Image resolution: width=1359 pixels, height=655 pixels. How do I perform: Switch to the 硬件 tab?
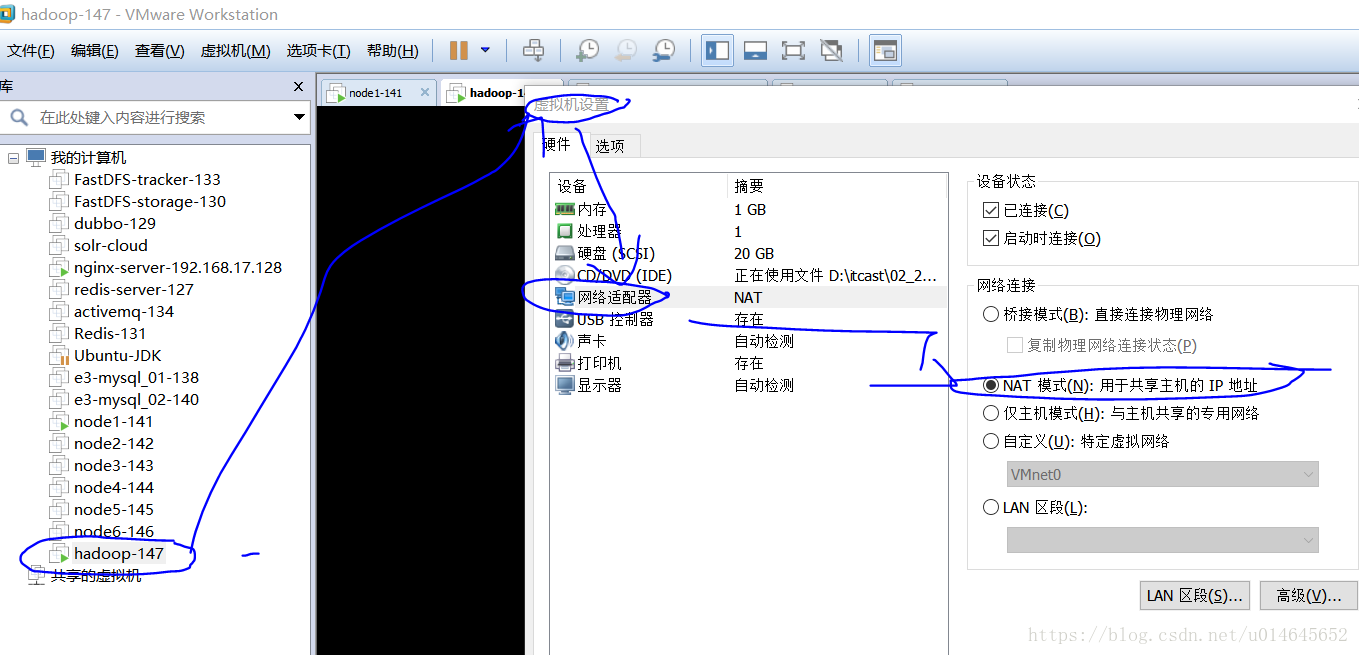[x=557, y=145]
